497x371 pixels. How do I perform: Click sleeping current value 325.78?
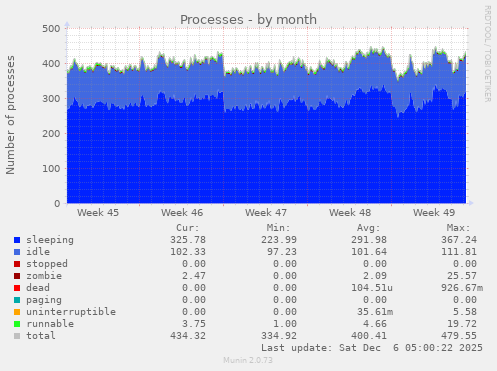pos(188,240)
